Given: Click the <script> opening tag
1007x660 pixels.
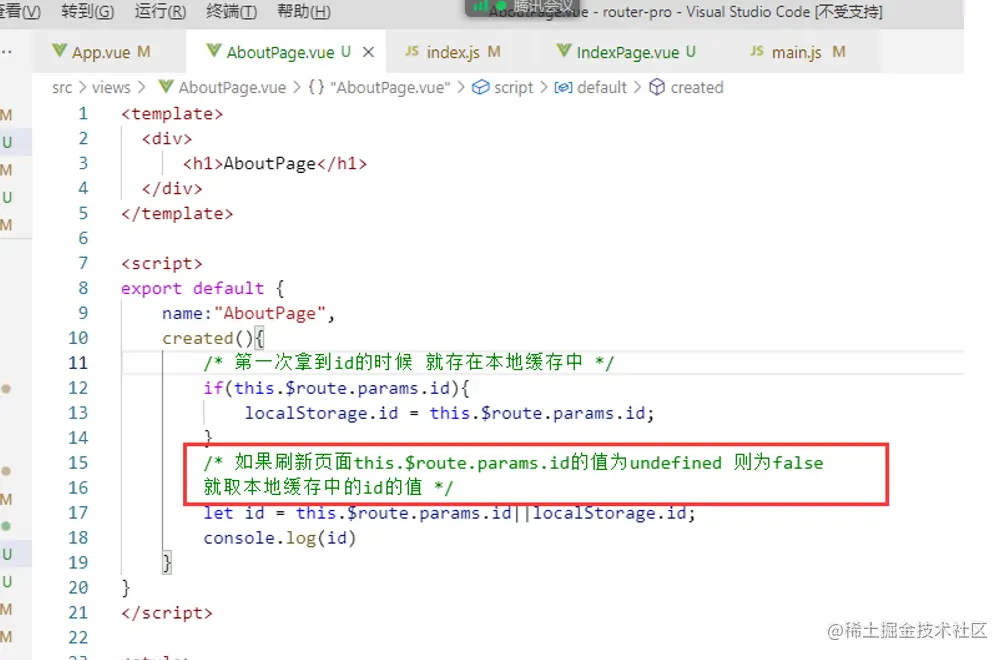Looking at the screenshot, I should click(162, 263).
